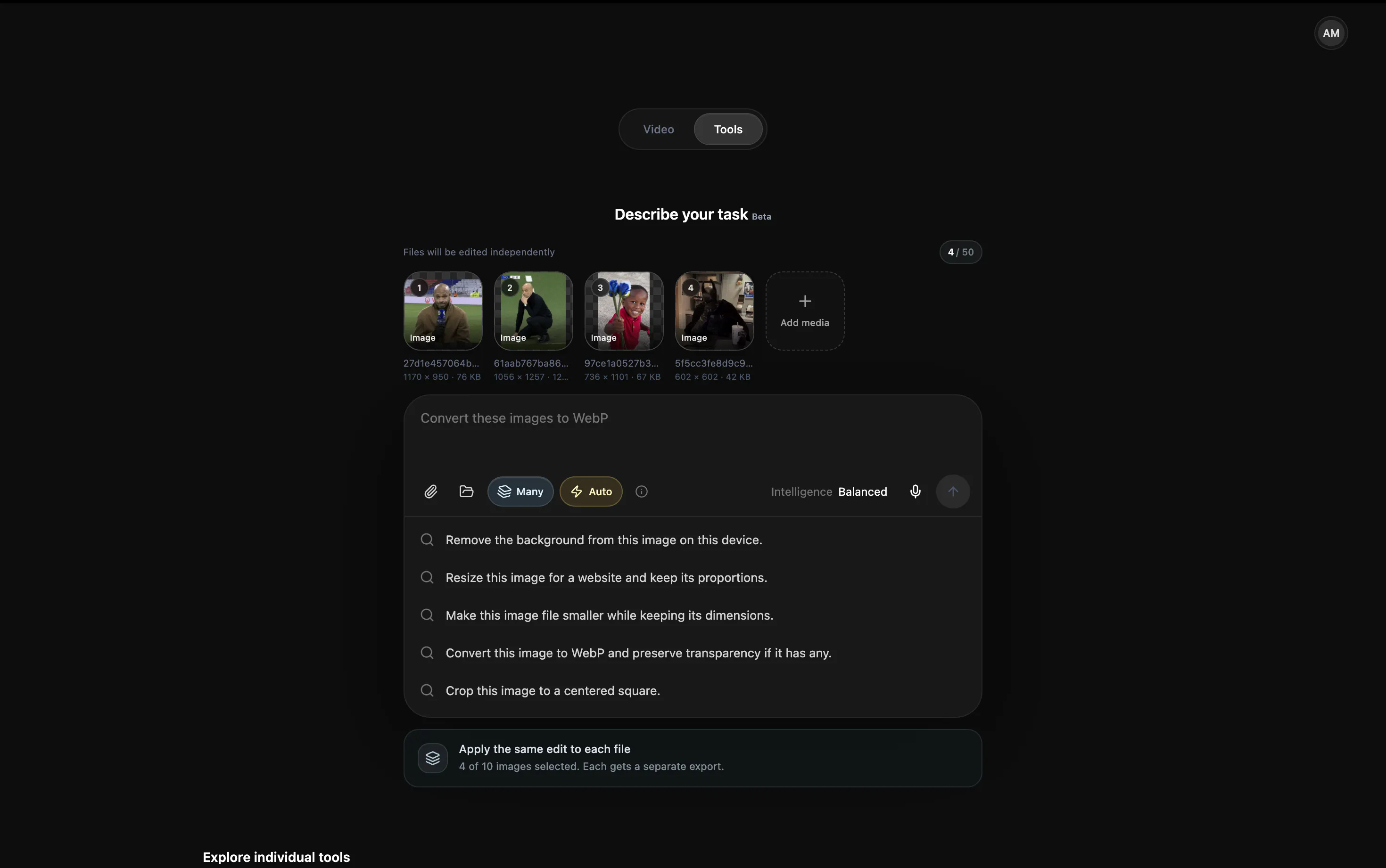Toggle the Many batch mode
Image resolution: width=1386 pixels, height=868 pixels.
(x=520, y=491)
